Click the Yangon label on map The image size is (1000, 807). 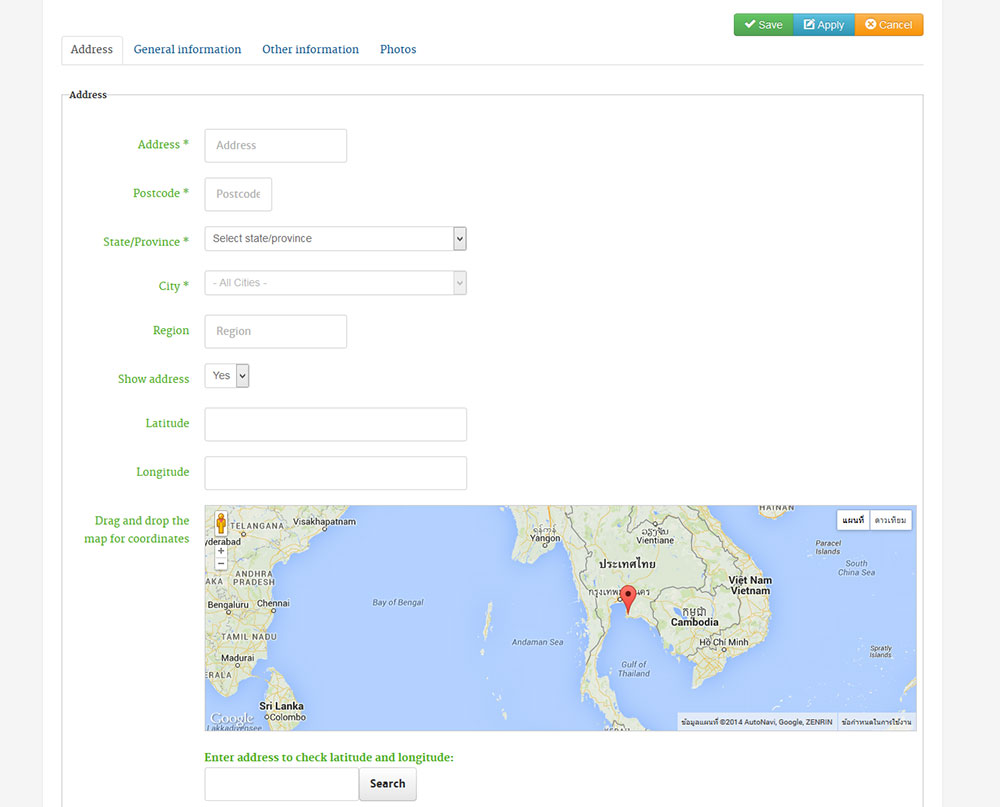(545, 538)
